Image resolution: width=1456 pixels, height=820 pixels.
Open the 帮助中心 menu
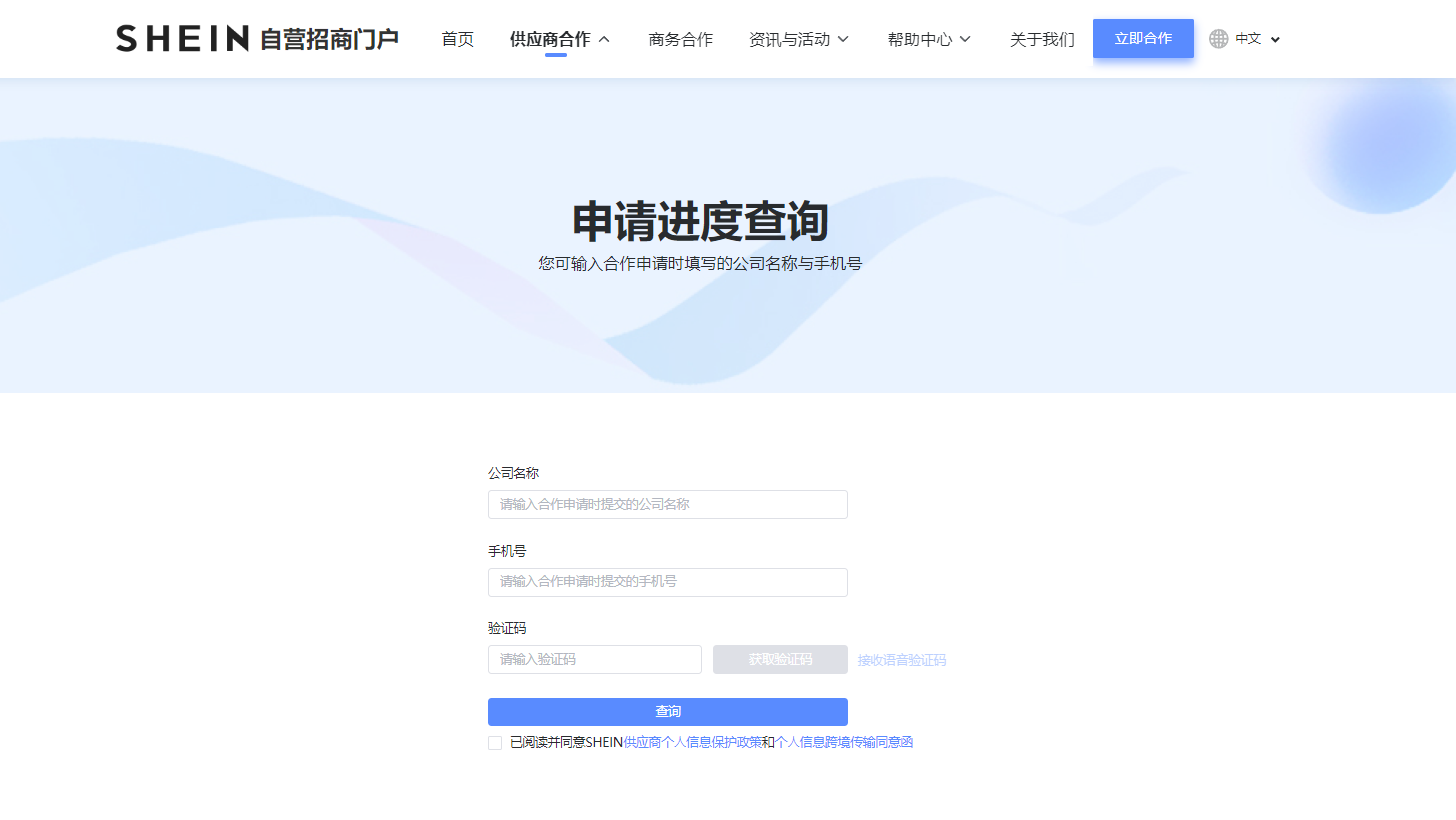tap(920, 39)
